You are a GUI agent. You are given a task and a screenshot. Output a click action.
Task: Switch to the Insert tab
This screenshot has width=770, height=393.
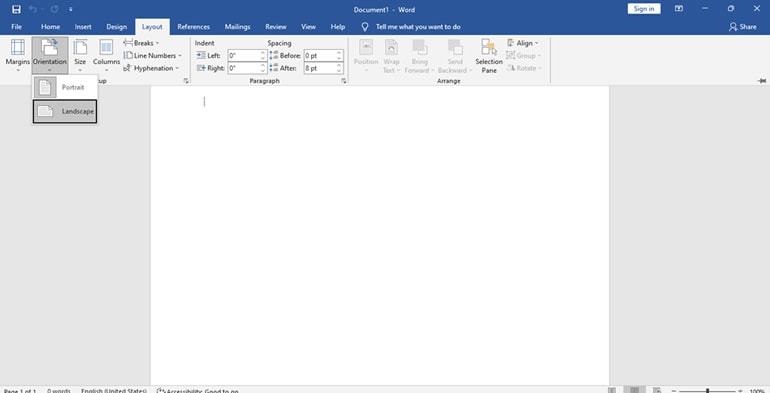[x=83, y=27]
